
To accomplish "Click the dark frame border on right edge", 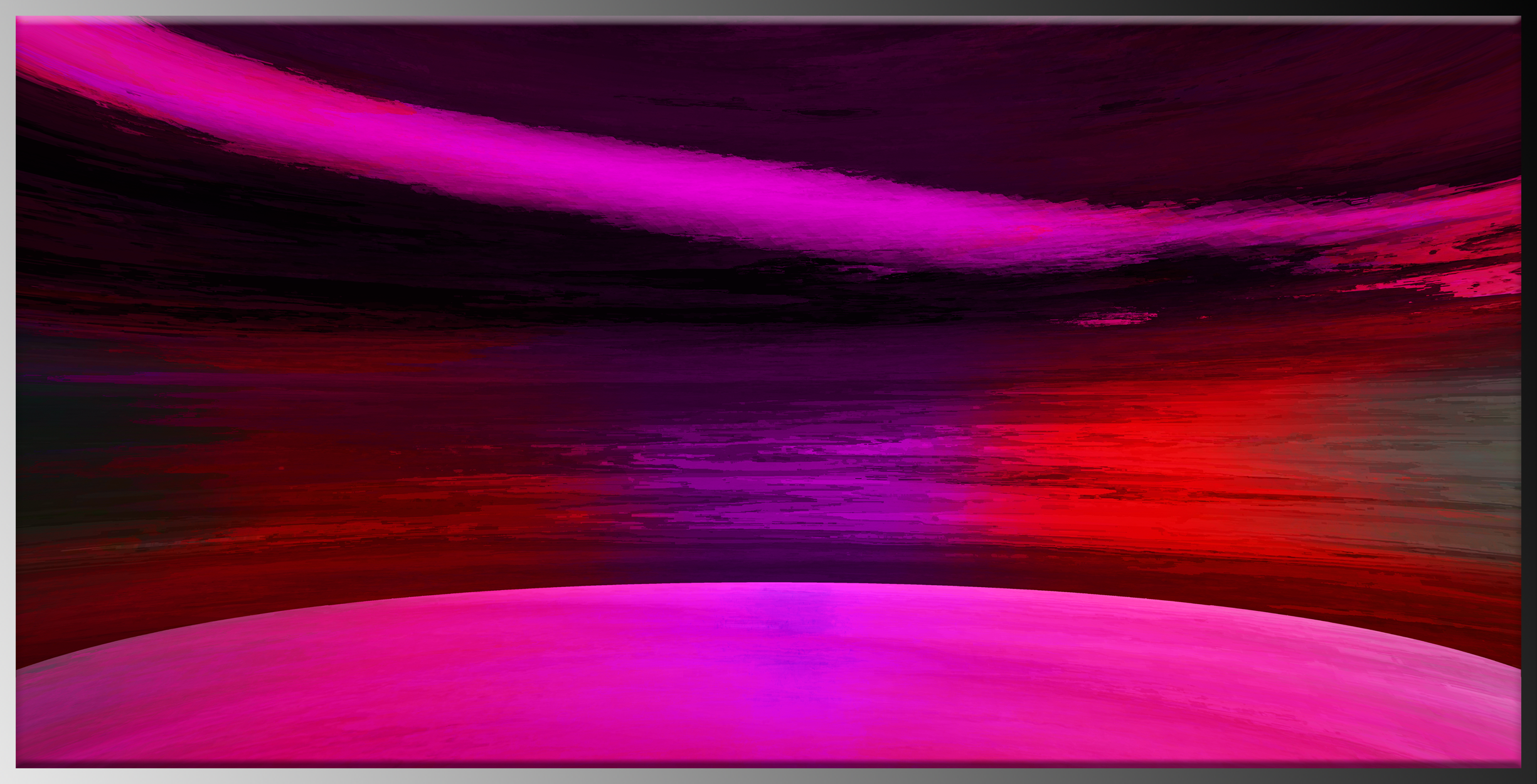I will coord(1529,392).
